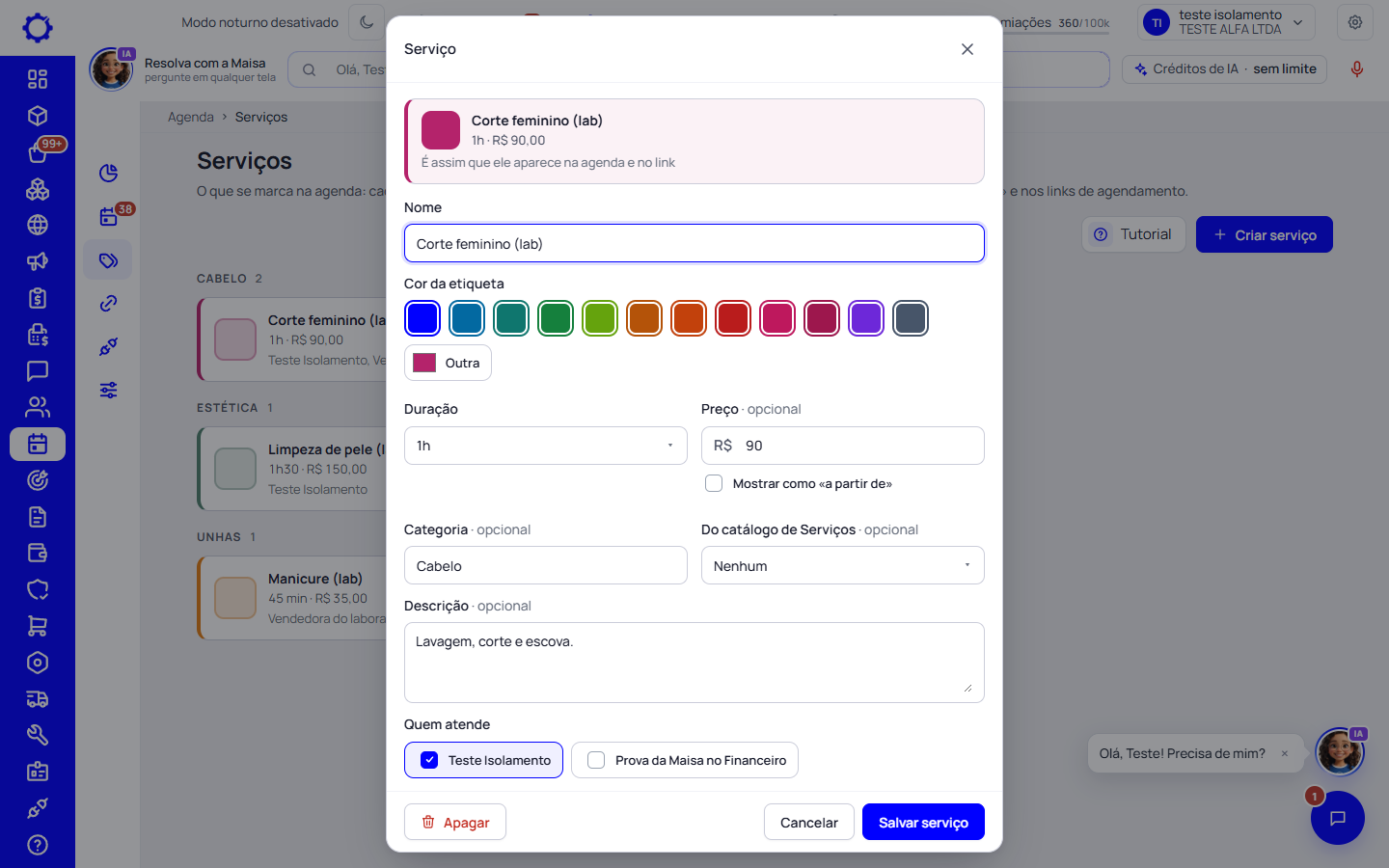Select the slate gray label color swatch
The image size is (1389, 868).
(x=911, y=318)
